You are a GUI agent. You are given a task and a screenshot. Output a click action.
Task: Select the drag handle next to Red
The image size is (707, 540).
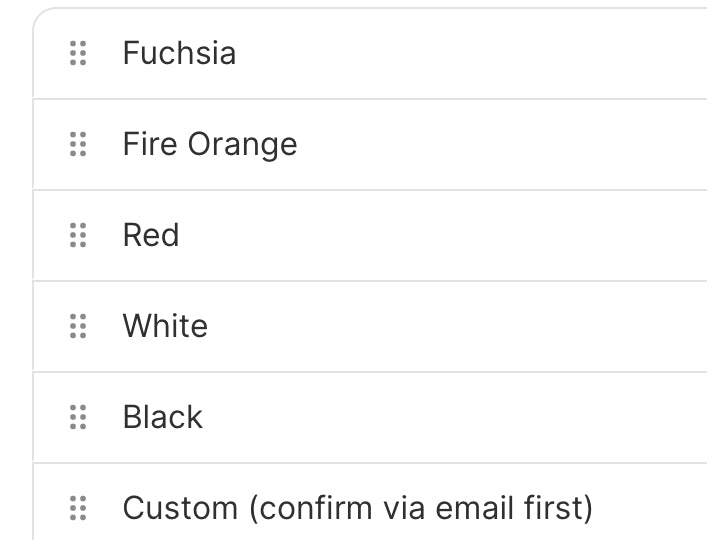(x=78, y=235)
